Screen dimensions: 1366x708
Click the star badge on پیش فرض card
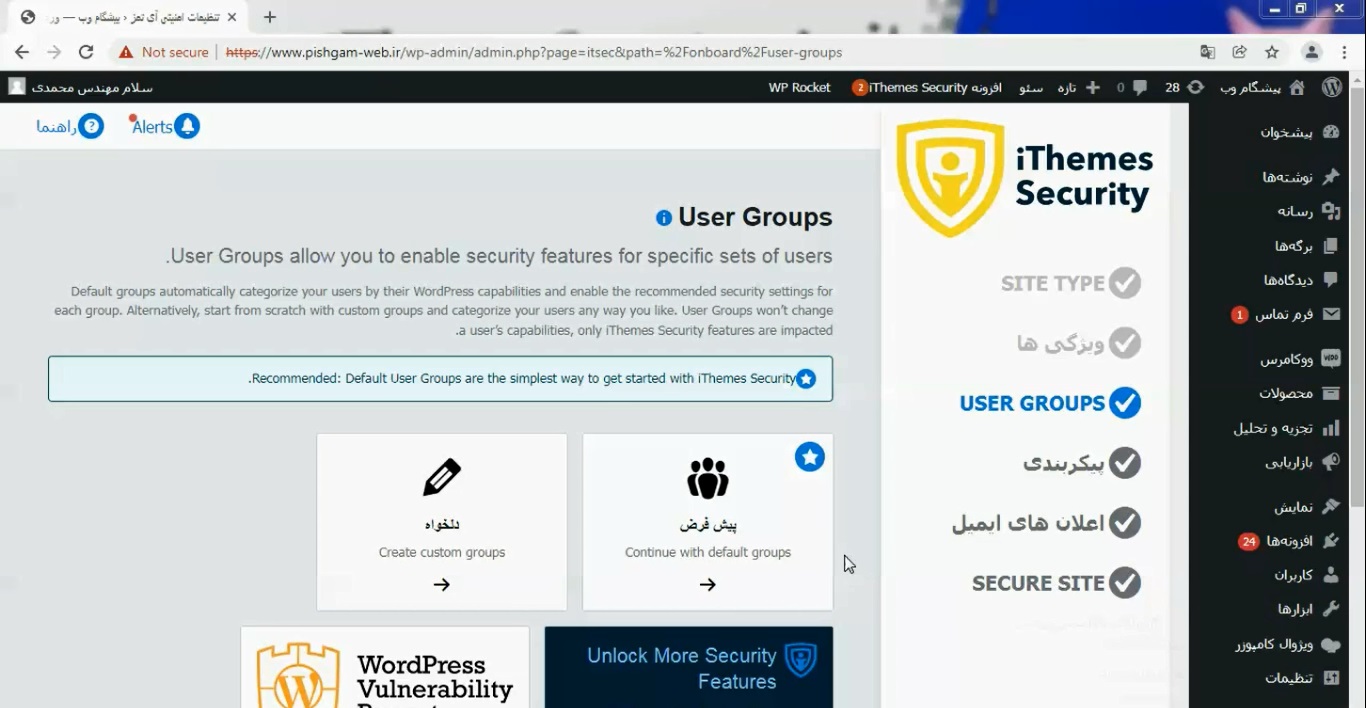coord(810,457)
